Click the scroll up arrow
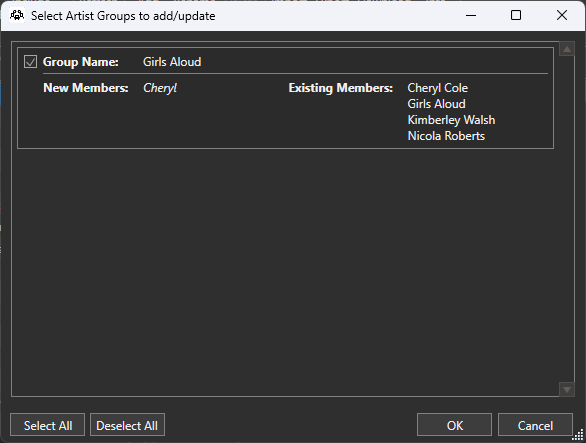 pyautogui.click(x=567, y=49)
